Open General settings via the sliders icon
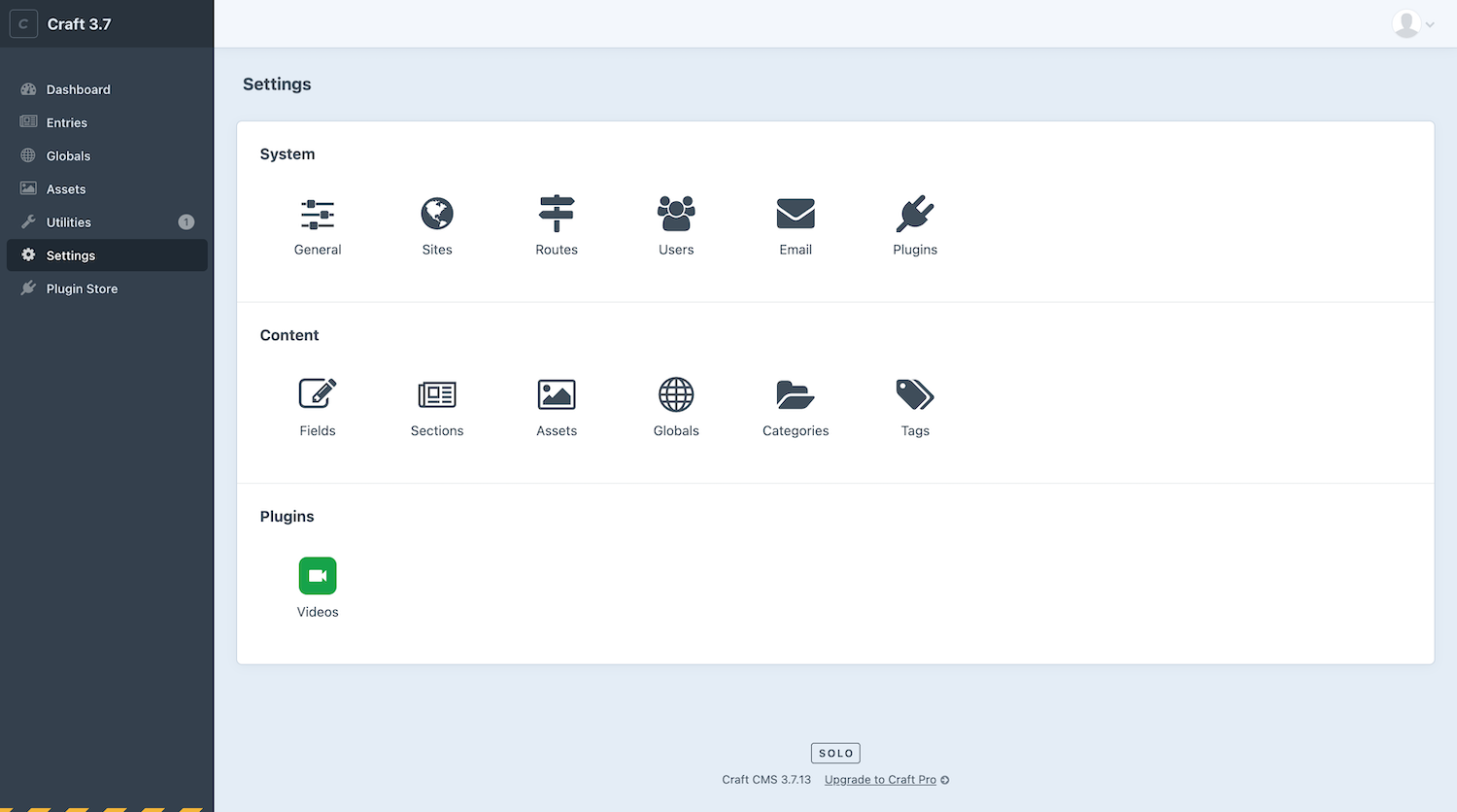Screen dimensions: 1457x812 (x=318, y=214)
